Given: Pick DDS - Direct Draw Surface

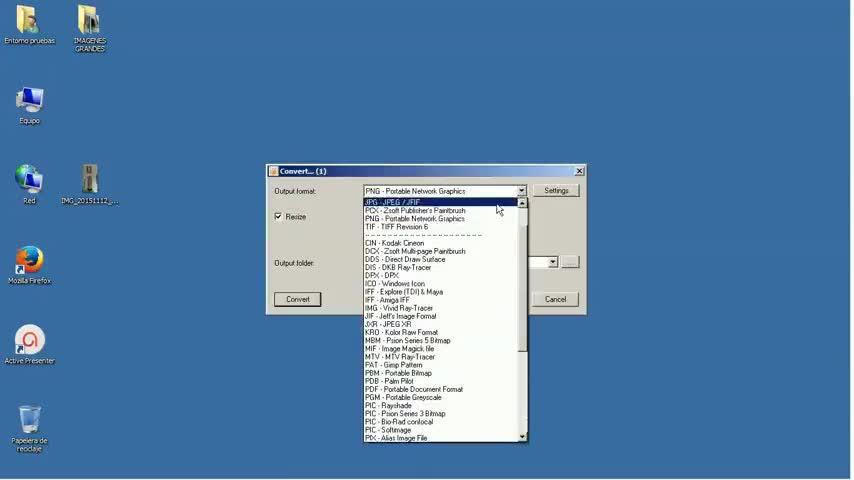Looking at the screenshot, I should pyautogui.click(x=441, y=259).
